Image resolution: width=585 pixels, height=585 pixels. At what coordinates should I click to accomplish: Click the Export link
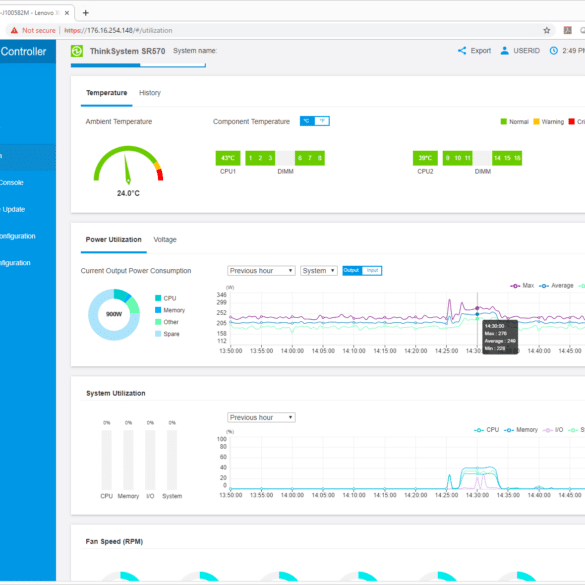[x=481, y=51]
